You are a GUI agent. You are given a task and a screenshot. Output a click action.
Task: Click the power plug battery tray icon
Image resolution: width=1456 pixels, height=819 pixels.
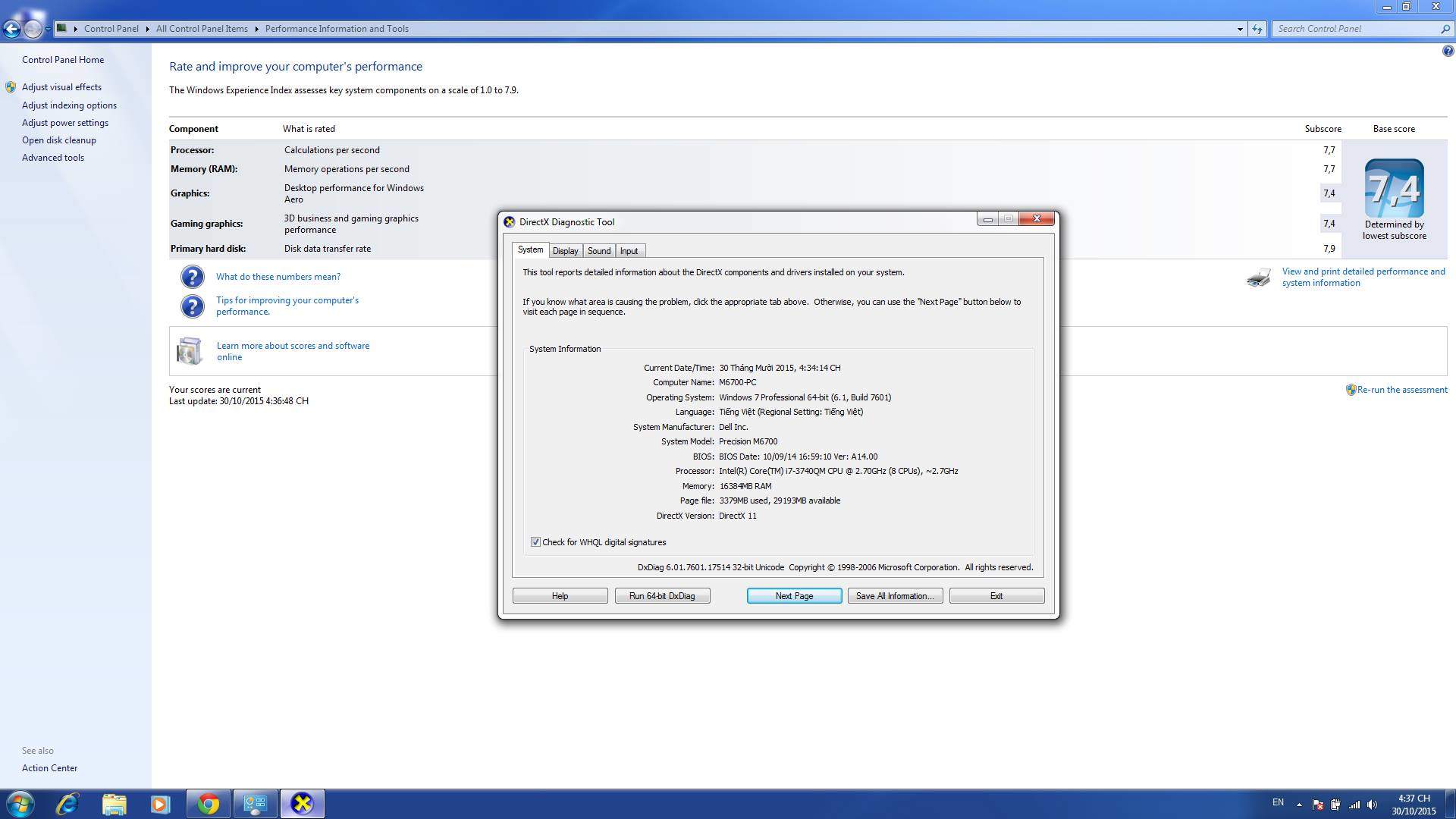pos(1335,805)
